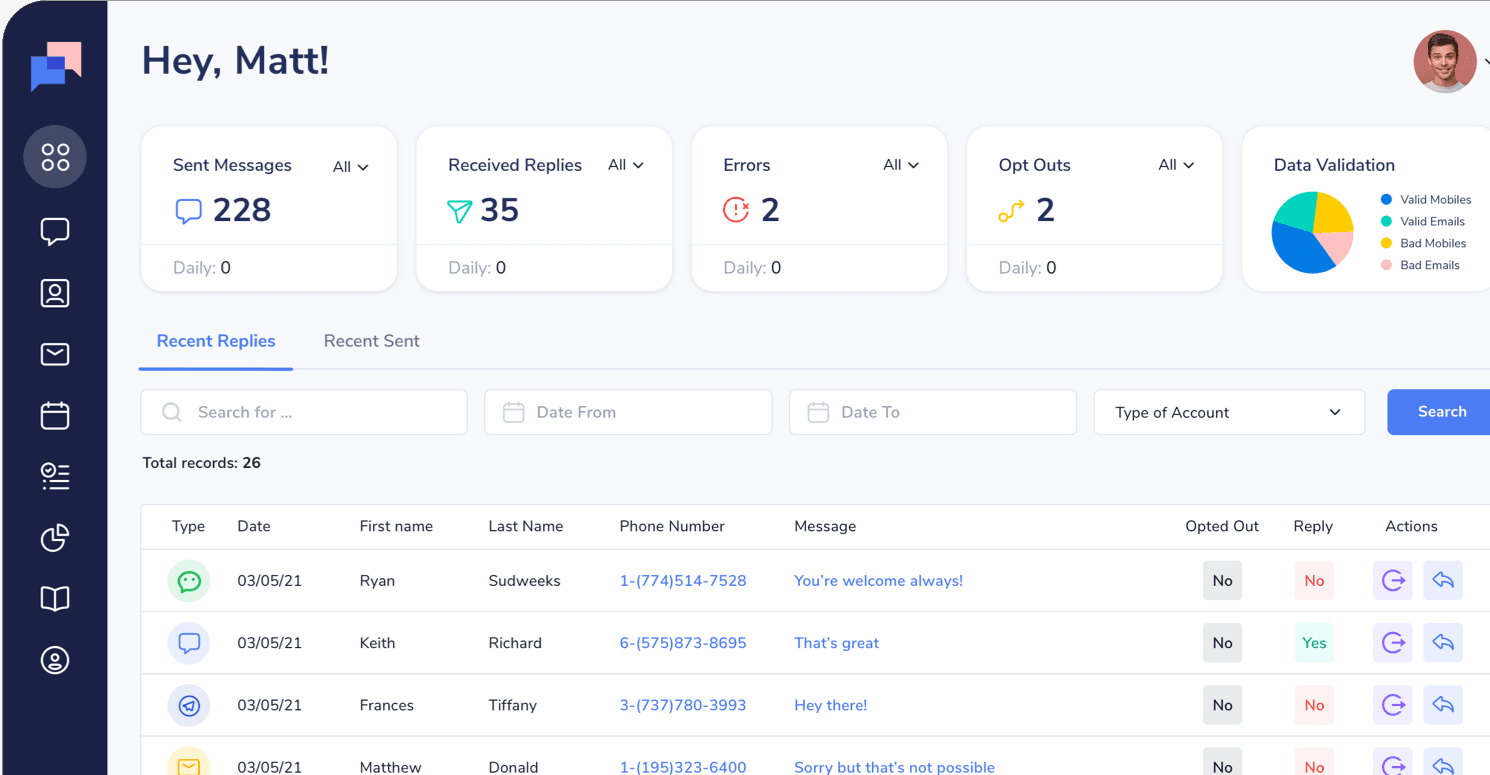The image size is (1490, 775).
Task: Toggle the Reply status on Frances's row
Action: tap(1313, 705)
